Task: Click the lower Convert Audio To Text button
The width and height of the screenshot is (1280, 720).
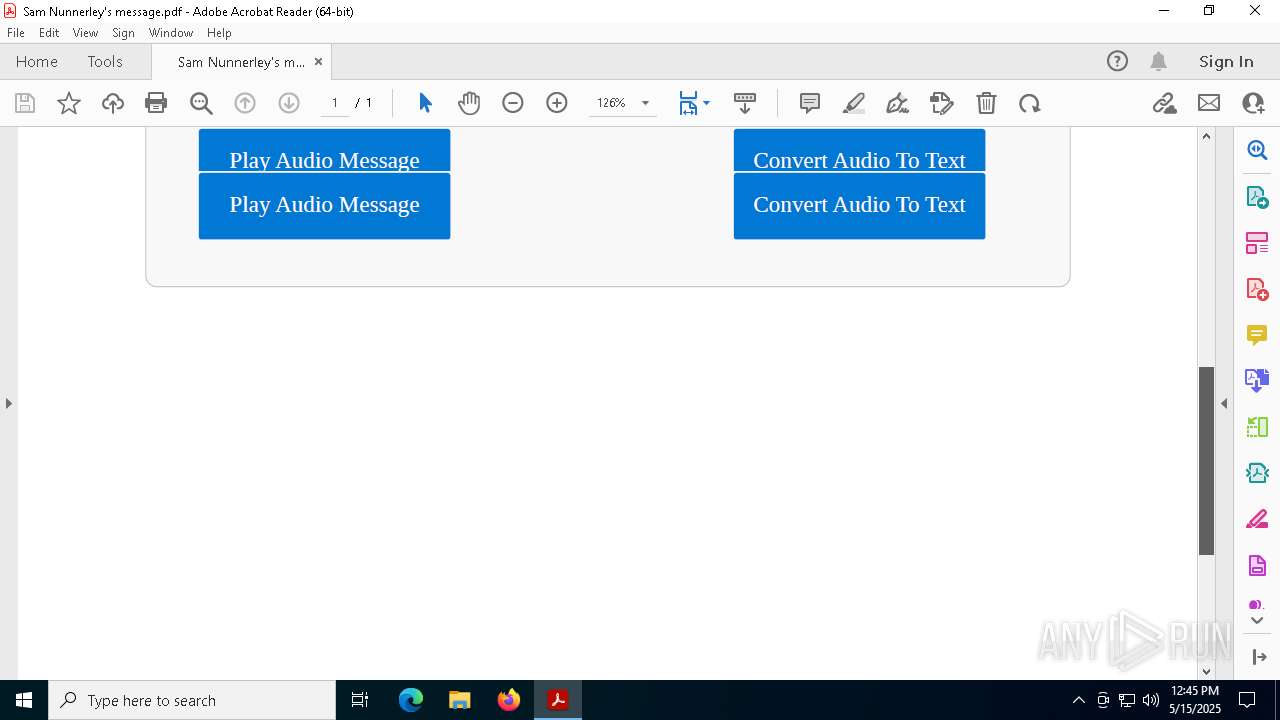Action: point(859,205)
